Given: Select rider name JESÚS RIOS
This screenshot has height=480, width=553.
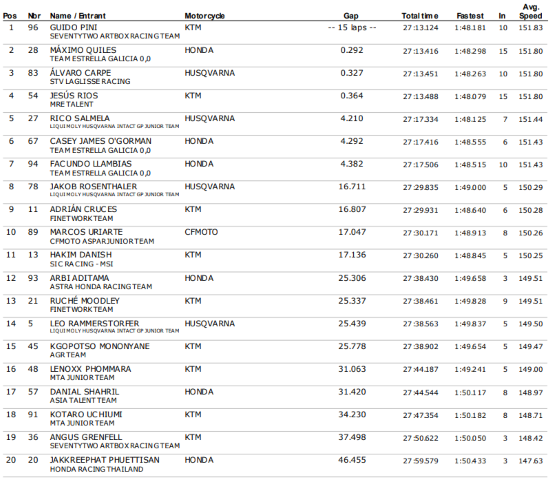Looking at the screenshot, I should (74, 96).
